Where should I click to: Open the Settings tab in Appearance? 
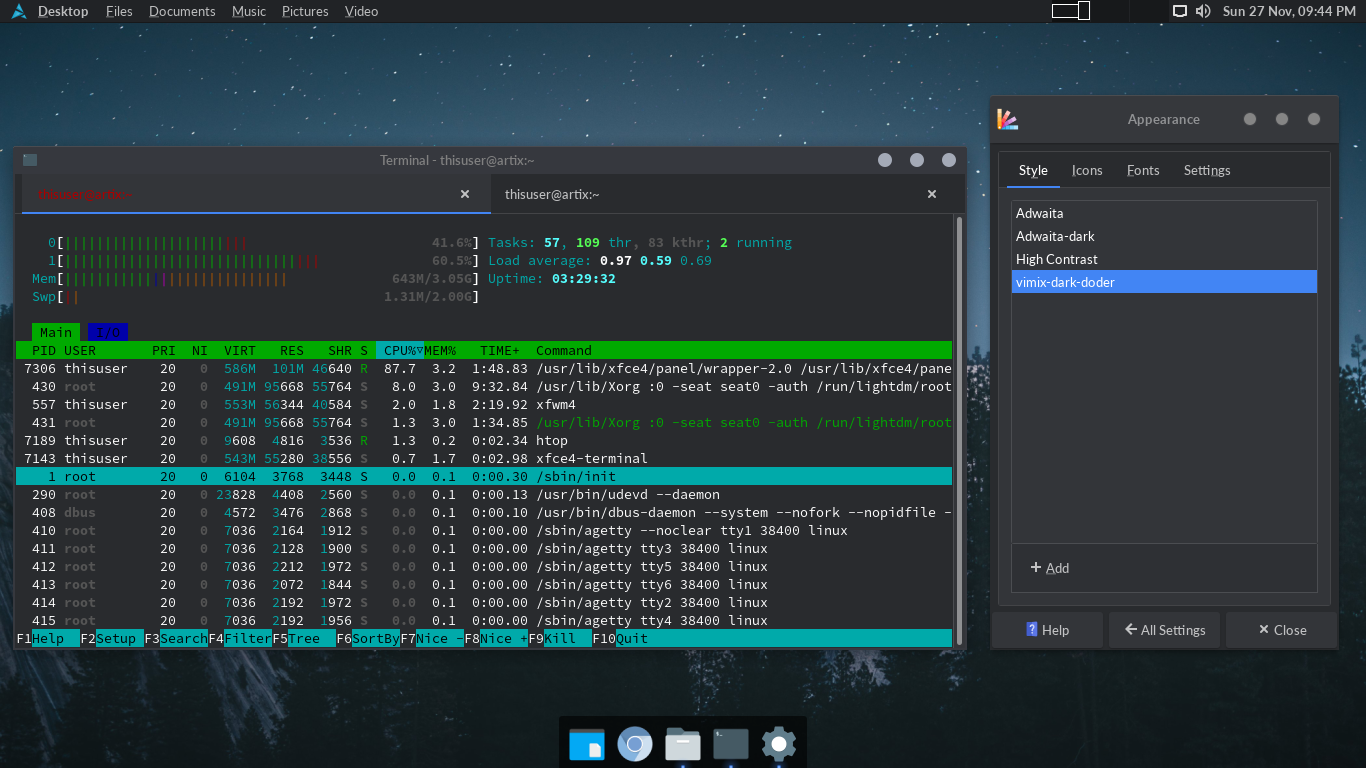[x=1207, y=170]
